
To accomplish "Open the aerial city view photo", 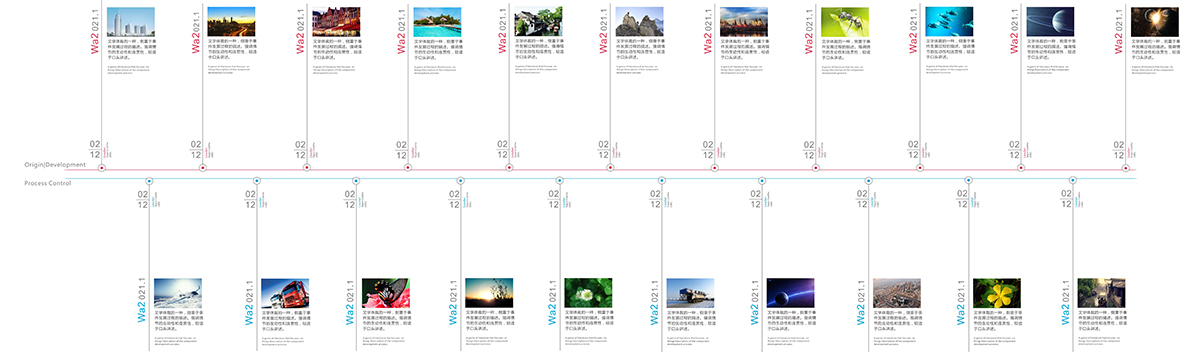I will click(x=897, y=292).
